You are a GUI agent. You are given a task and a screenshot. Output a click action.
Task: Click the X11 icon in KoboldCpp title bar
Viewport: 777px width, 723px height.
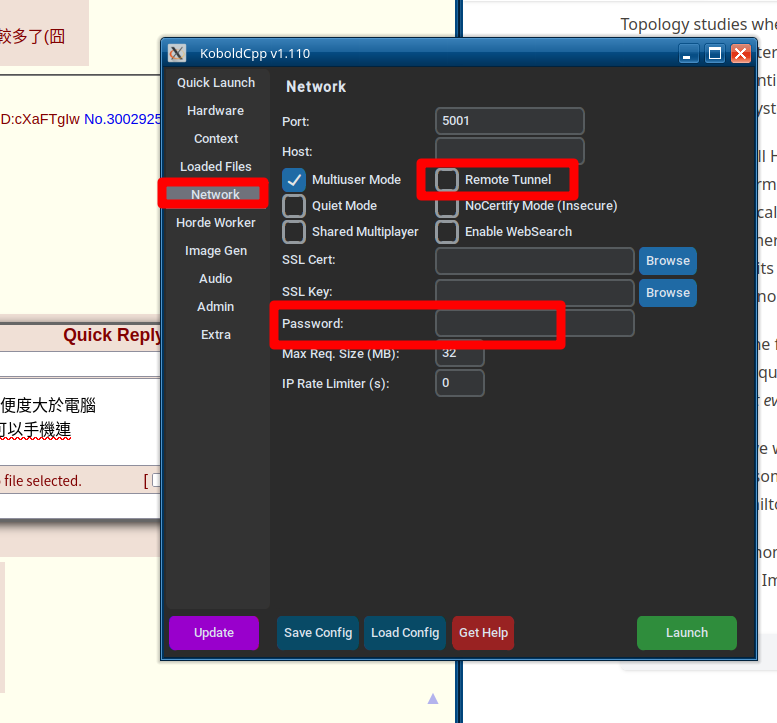point(177,54)
